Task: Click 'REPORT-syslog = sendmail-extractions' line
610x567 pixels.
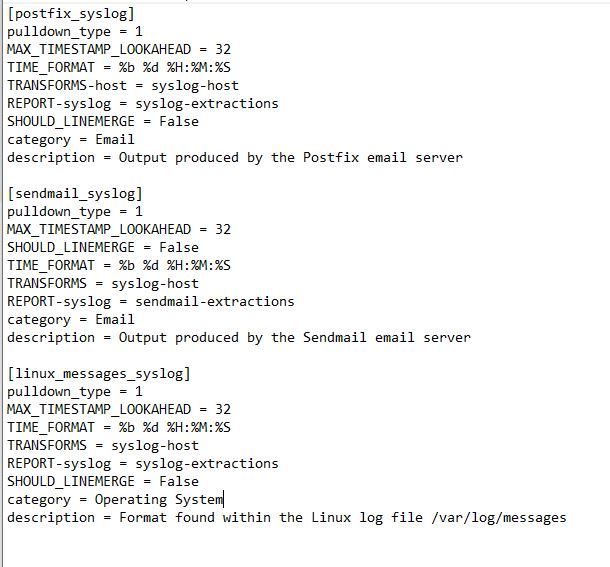Action: 151,302
